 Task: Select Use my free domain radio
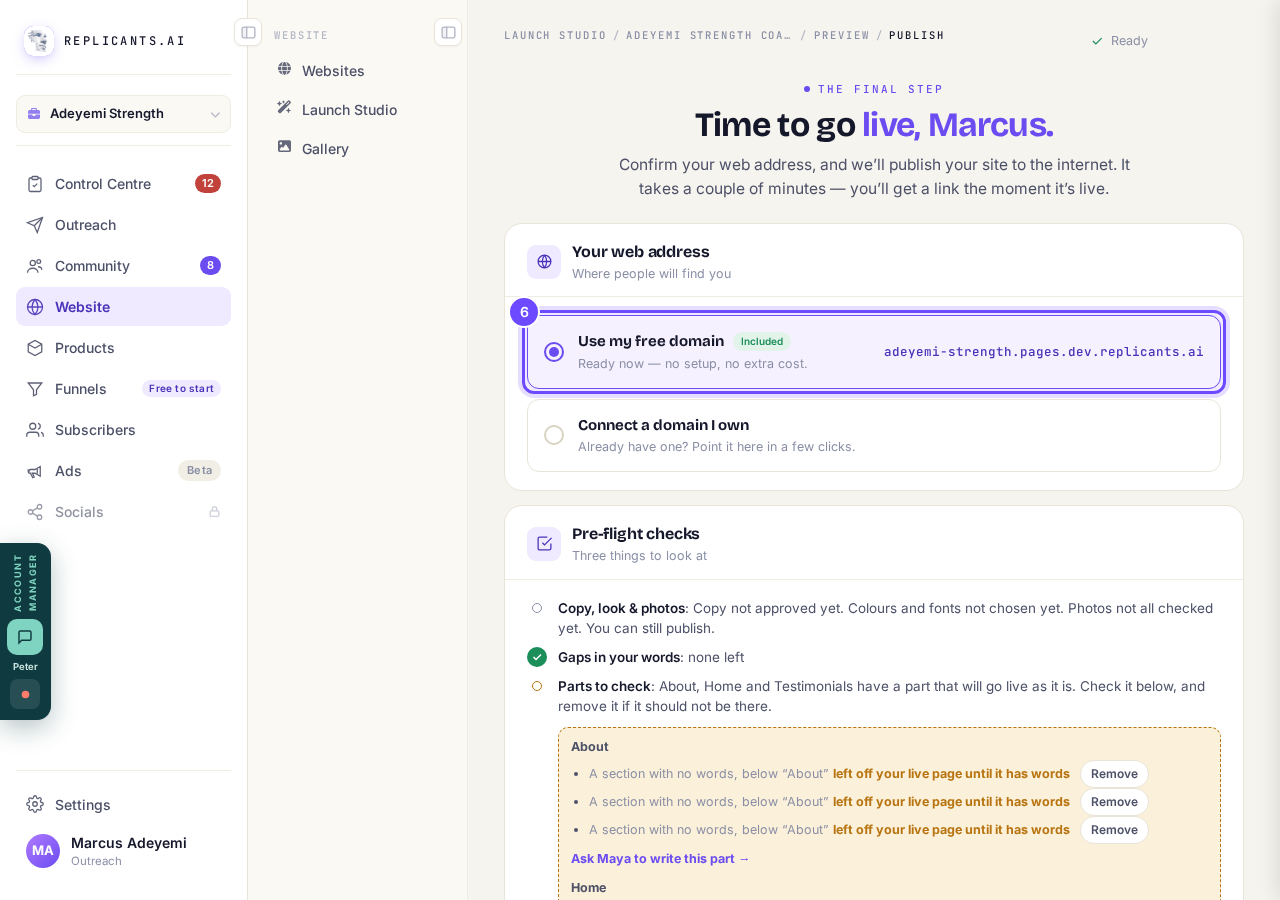(554, 352)
